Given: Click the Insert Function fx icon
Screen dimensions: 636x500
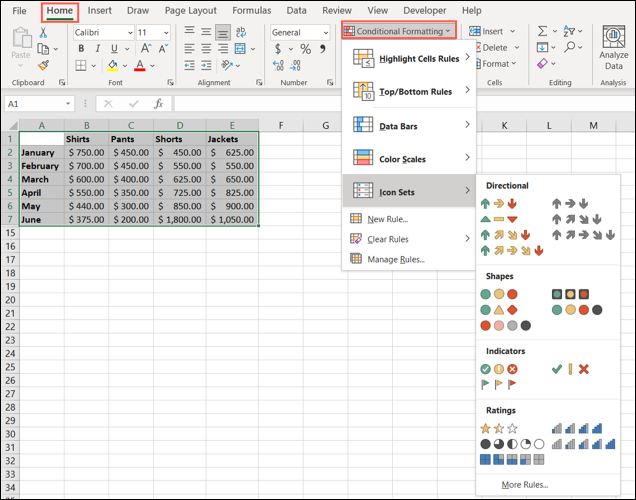Looking at the screenshot, I should click(x=158, y=104).
